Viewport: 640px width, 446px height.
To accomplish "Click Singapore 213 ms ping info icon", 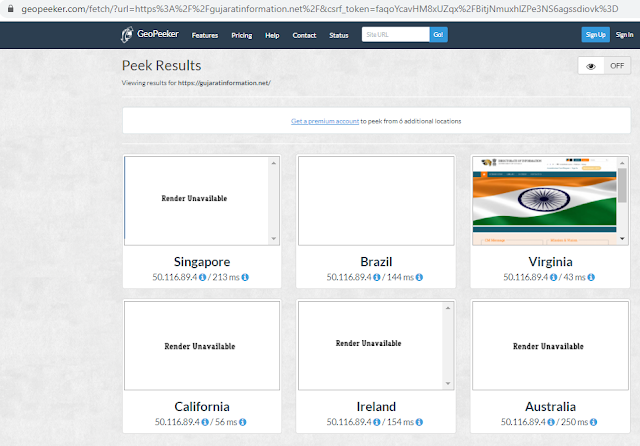I will (245, 277).
